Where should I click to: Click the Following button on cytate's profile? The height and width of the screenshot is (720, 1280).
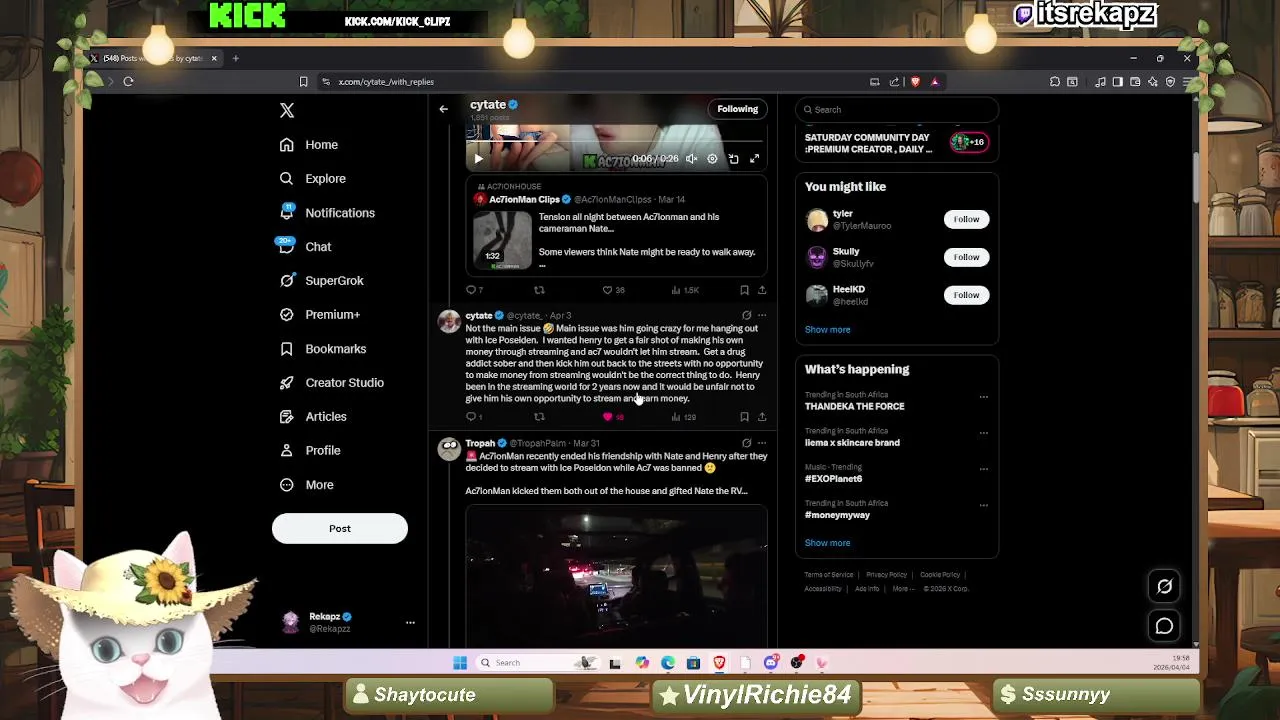(738, 109)
